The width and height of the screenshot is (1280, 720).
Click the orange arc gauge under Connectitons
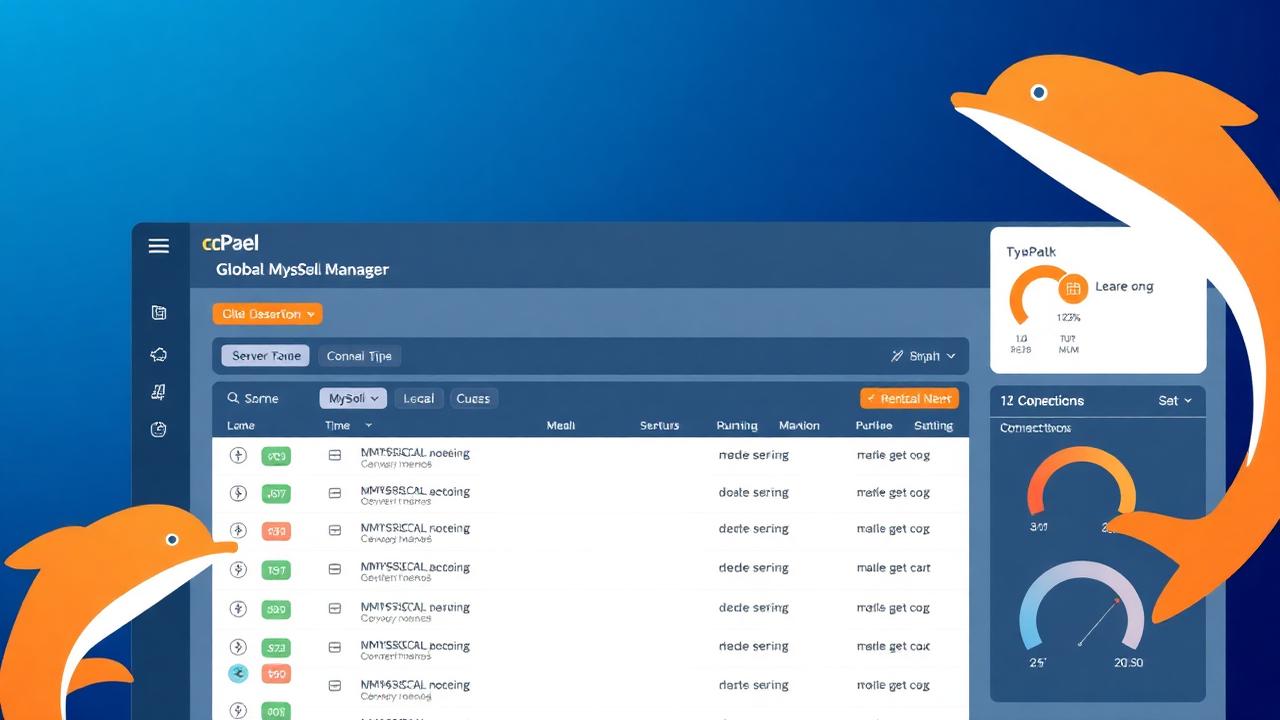1082,481
